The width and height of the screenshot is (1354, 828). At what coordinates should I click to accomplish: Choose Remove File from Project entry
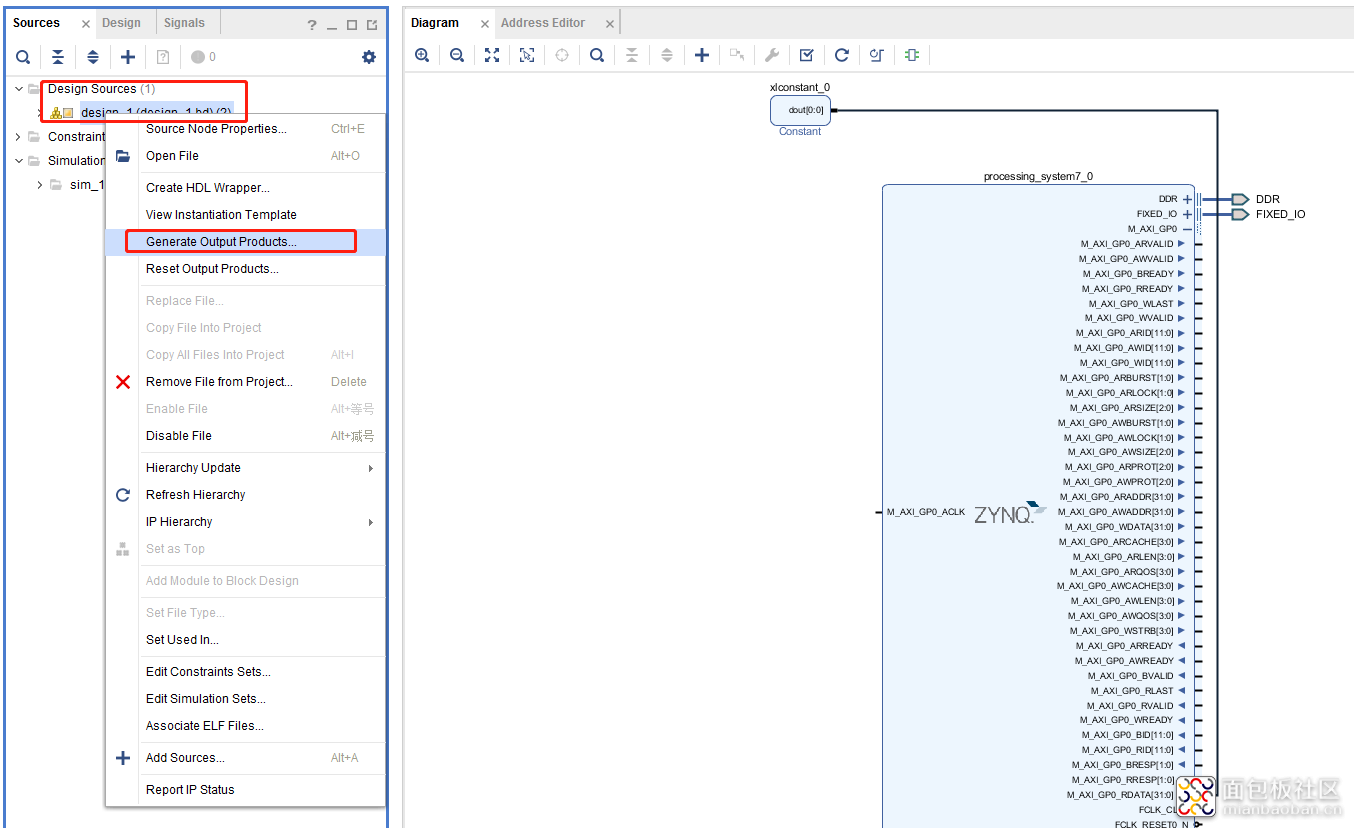tap(246, 382)
